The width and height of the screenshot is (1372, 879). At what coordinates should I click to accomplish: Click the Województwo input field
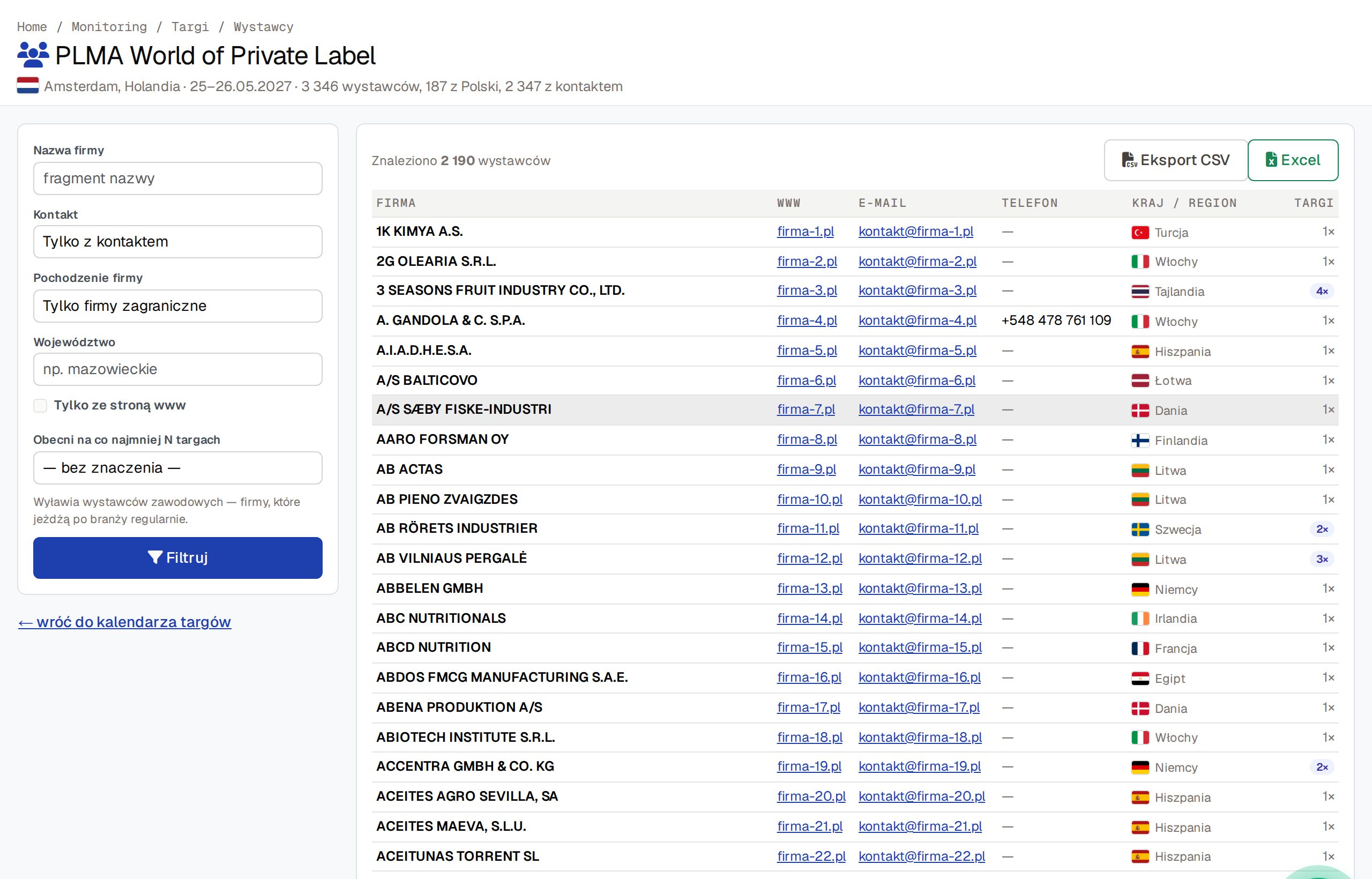[177, 369]
